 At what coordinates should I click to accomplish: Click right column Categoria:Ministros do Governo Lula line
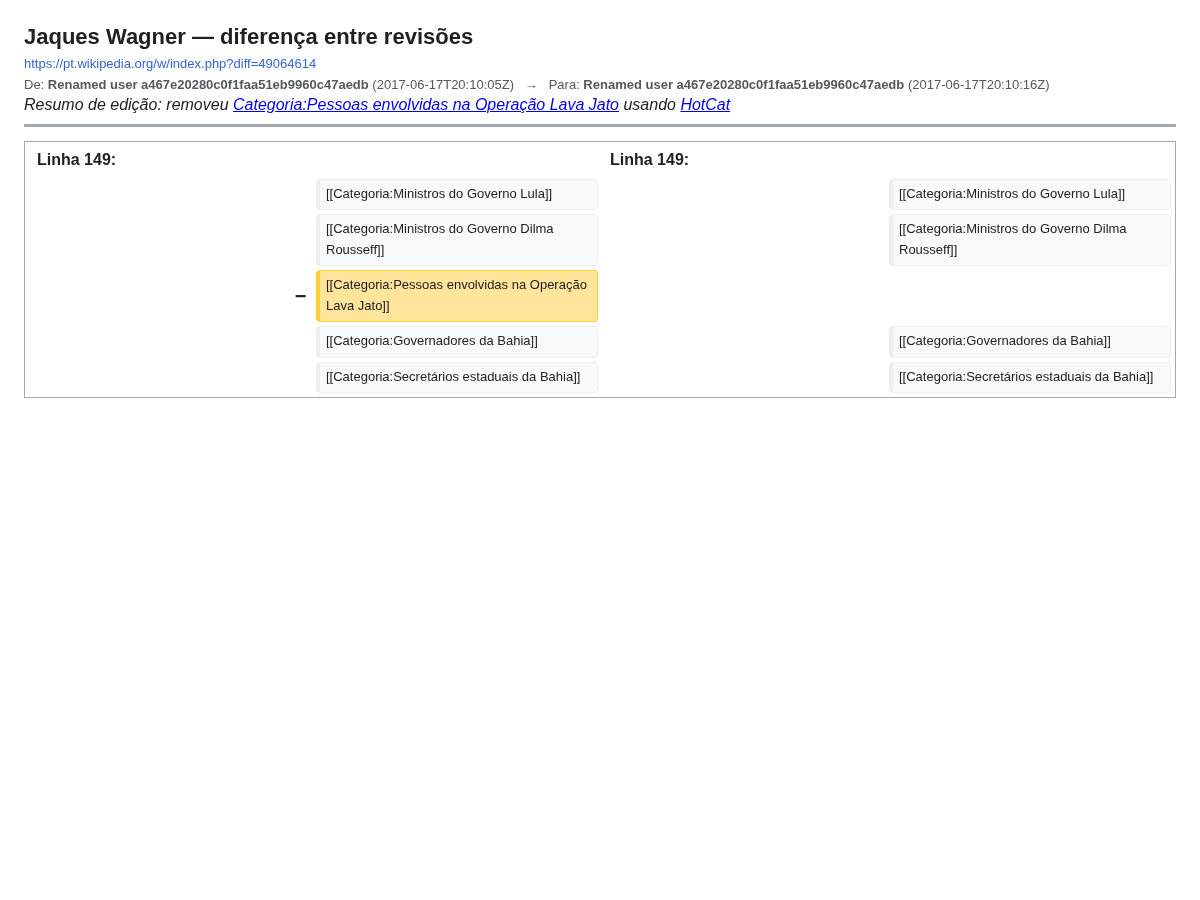click(1030, 194)
